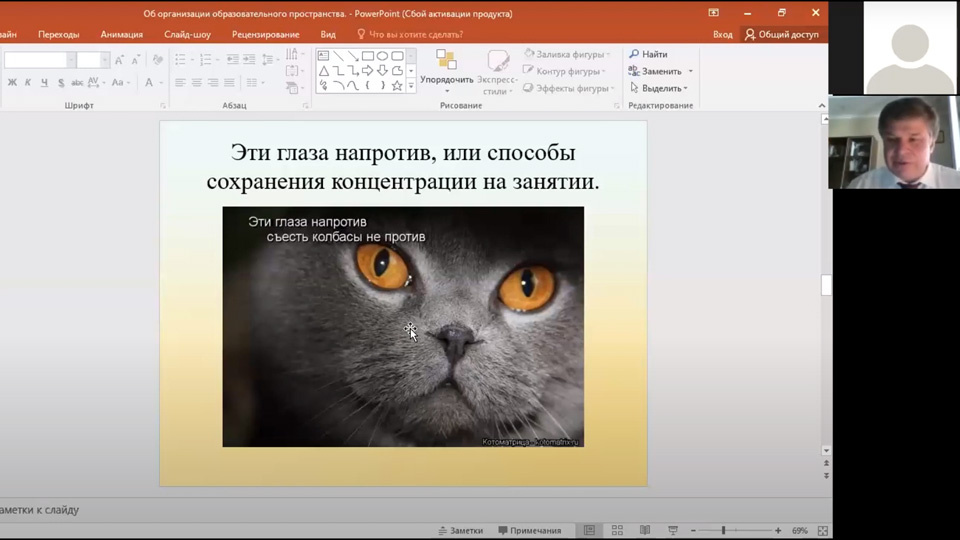Open reading view from status bar
The image size is (960, 540).
click(645, 530)
